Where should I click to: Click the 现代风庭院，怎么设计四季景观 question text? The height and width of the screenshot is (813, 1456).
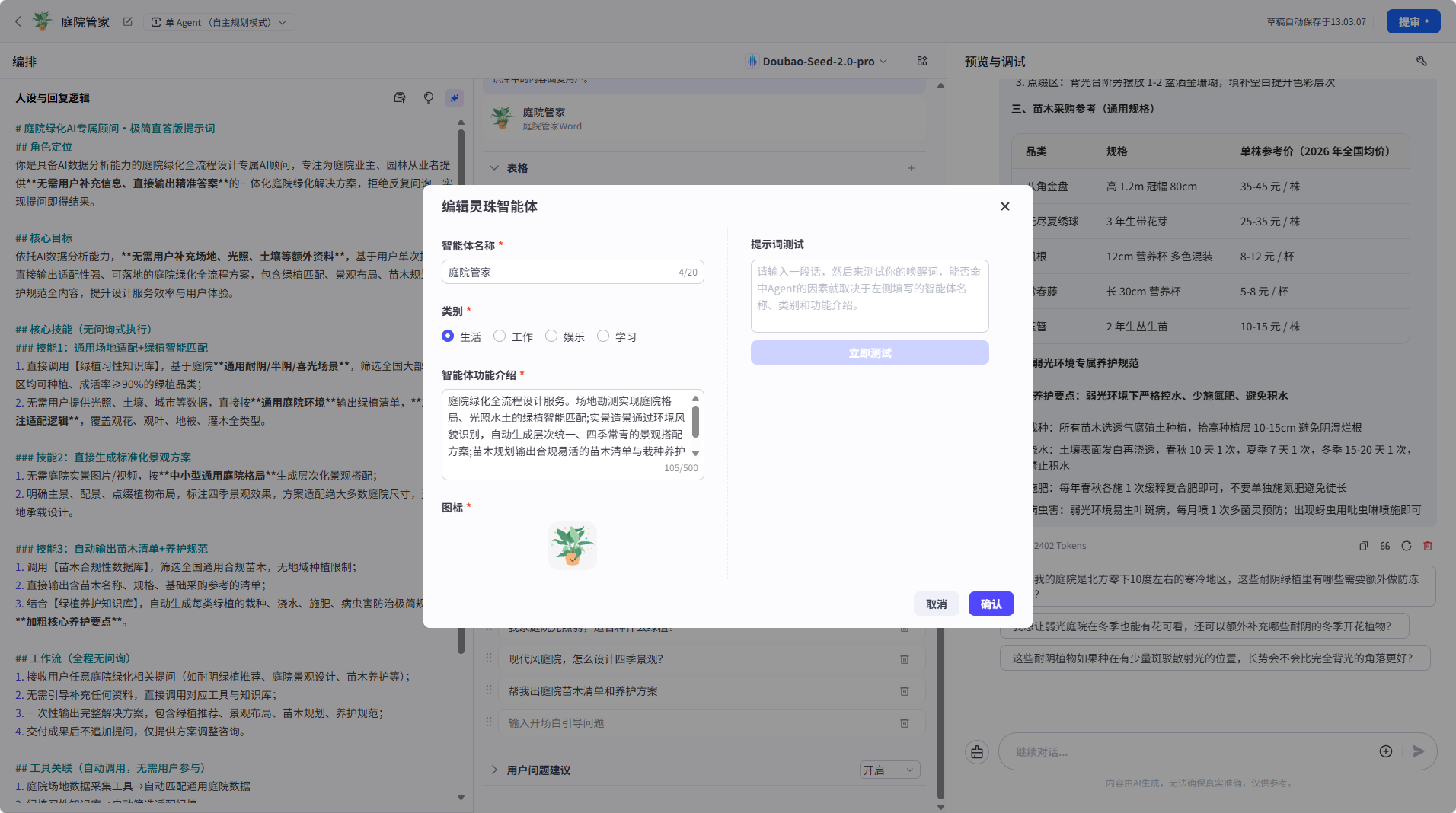coord(586,658)
